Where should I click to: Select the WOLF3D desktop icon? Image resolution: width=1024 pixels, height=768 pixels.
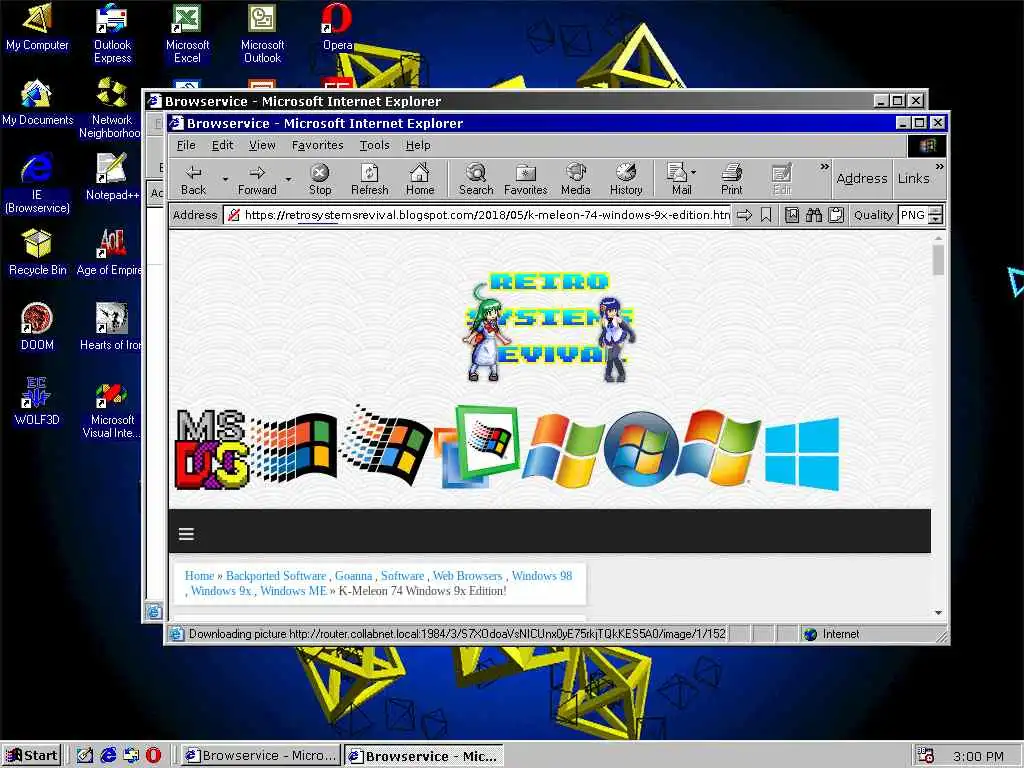point(37,401)
